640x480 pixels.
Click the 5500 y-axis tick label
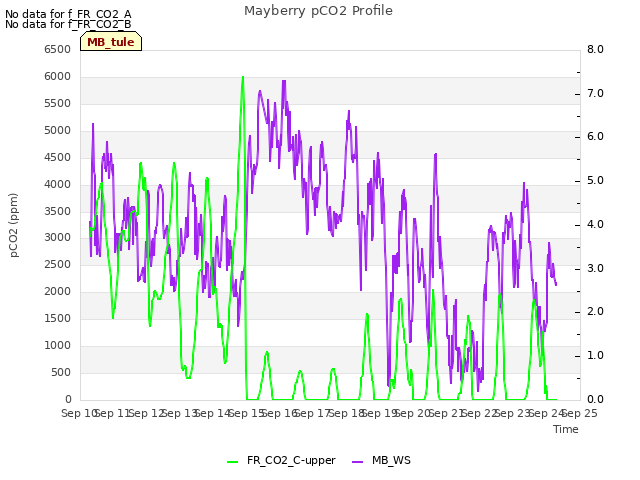pos(58,103)
